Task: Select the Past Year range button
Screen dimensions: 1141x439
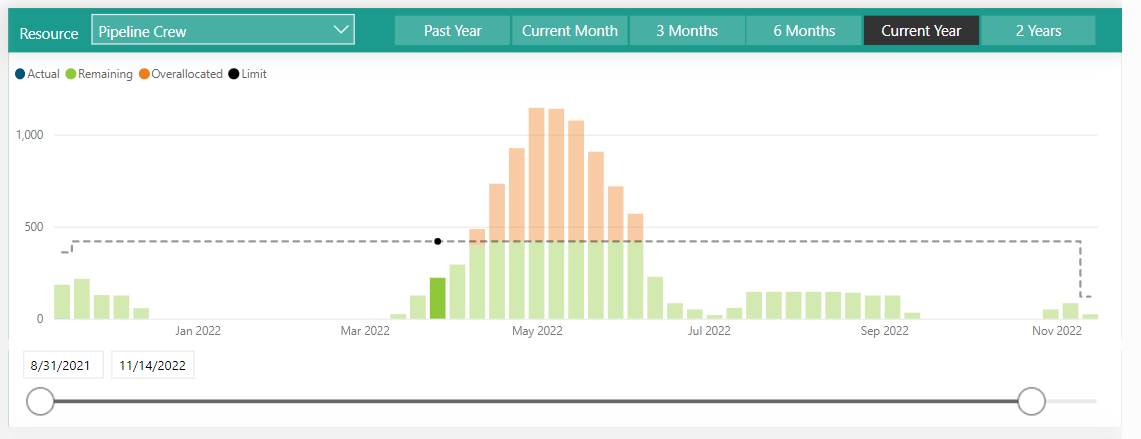Action: tap(452, 31)
